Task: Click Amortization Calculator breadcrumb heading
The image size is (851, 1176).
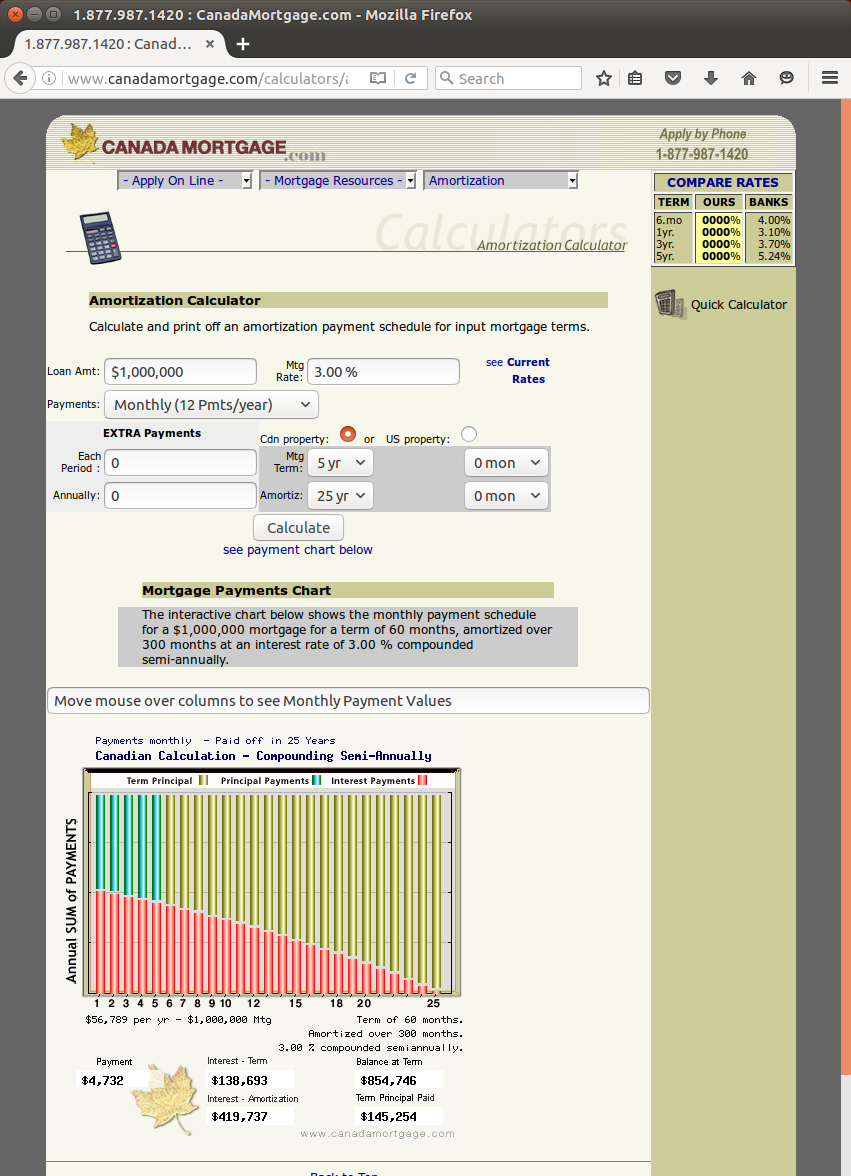Action: 552,245
